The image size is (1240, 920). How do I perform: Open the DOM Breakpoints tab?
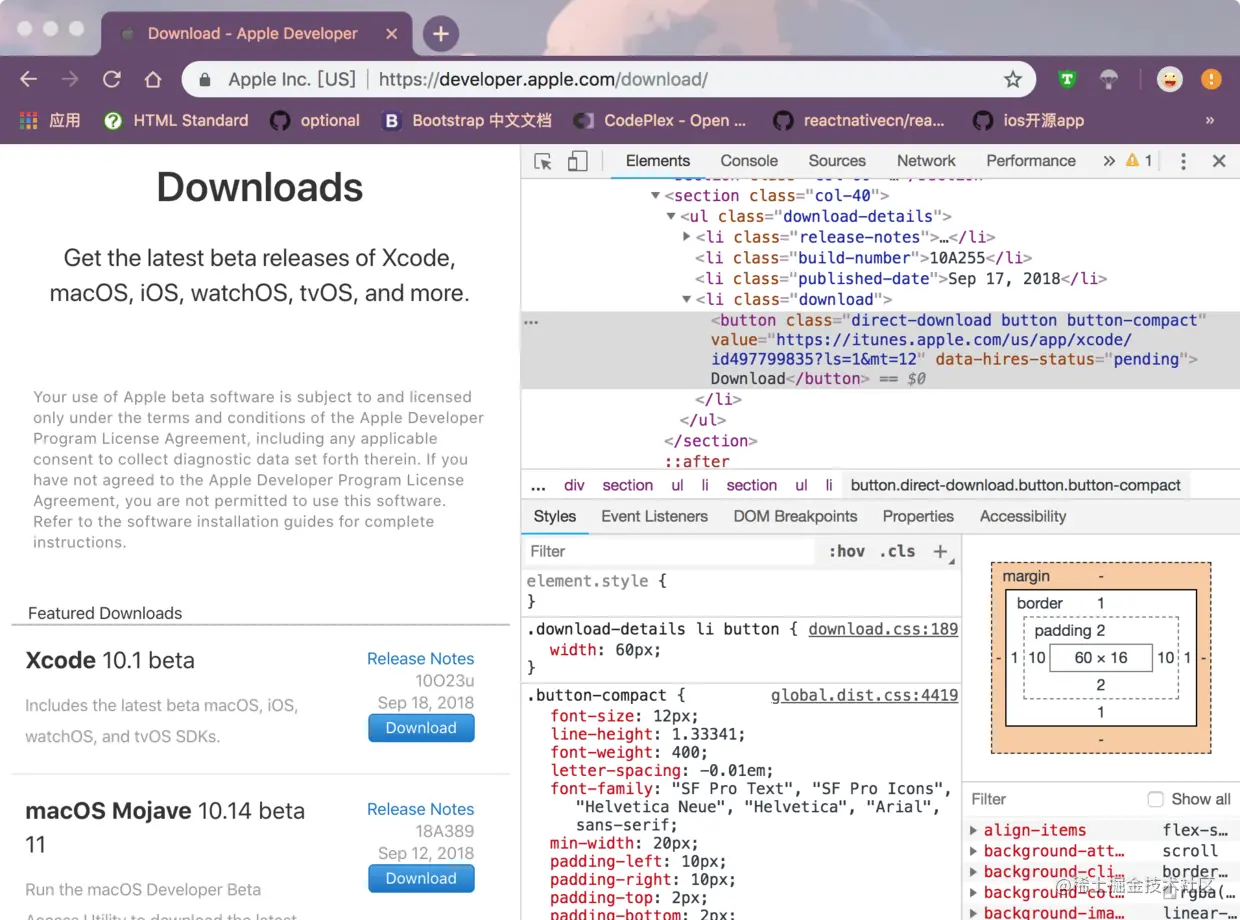point(795,517)
